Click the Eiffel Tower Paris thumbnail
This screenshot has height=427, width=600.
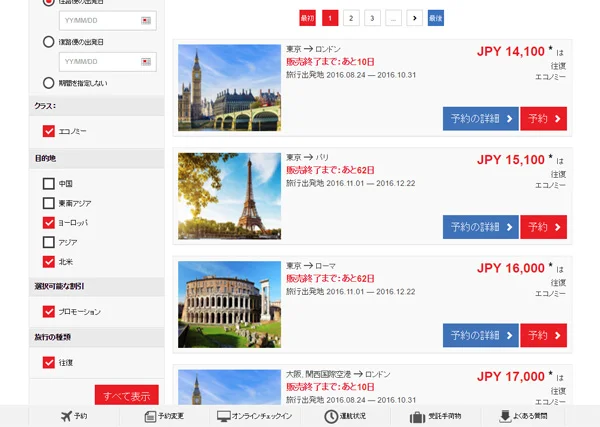229,196
